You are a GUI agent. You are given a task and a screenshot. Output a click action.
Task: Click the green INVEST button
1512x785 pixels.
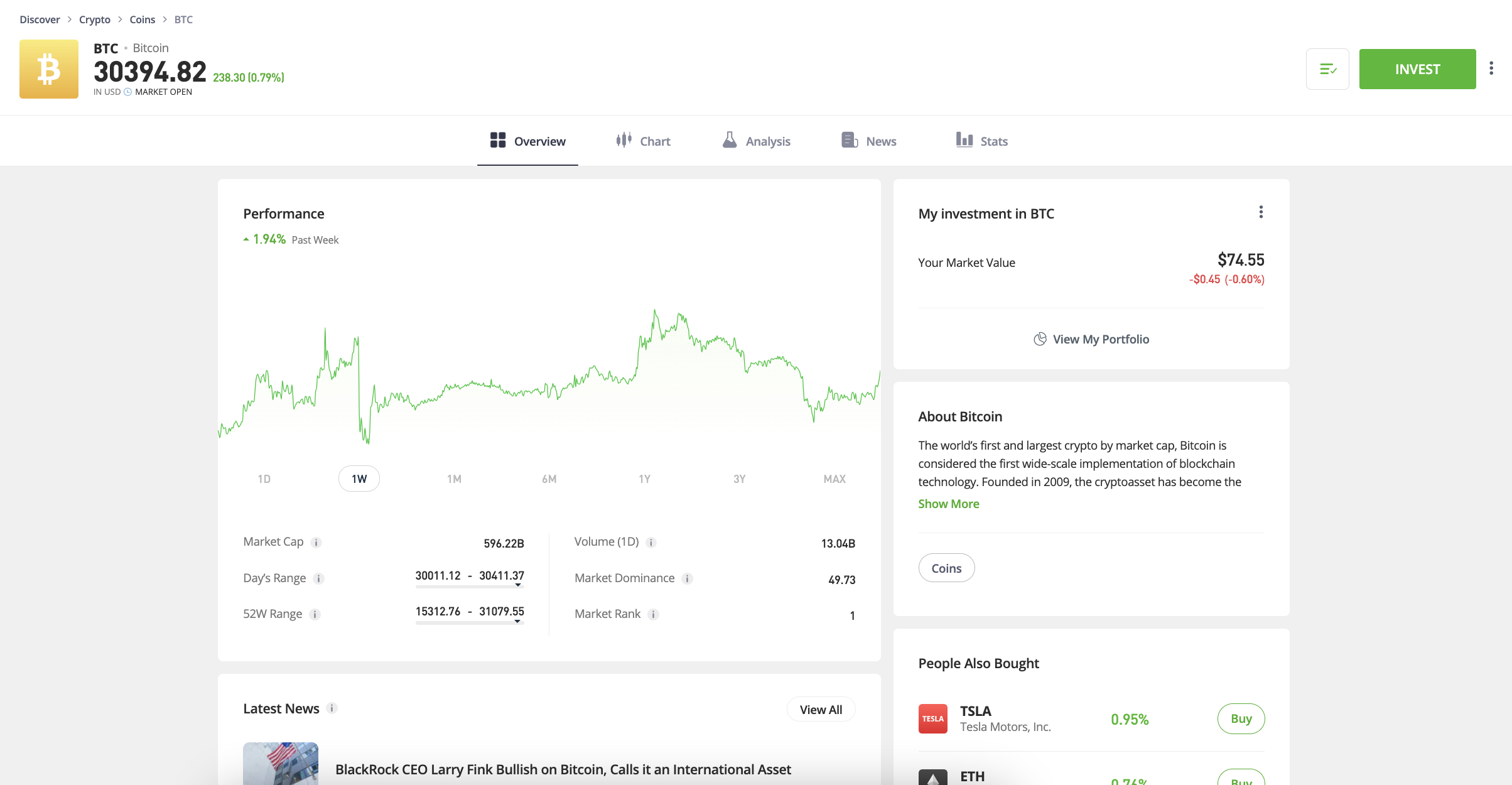tap(1418, 69)
